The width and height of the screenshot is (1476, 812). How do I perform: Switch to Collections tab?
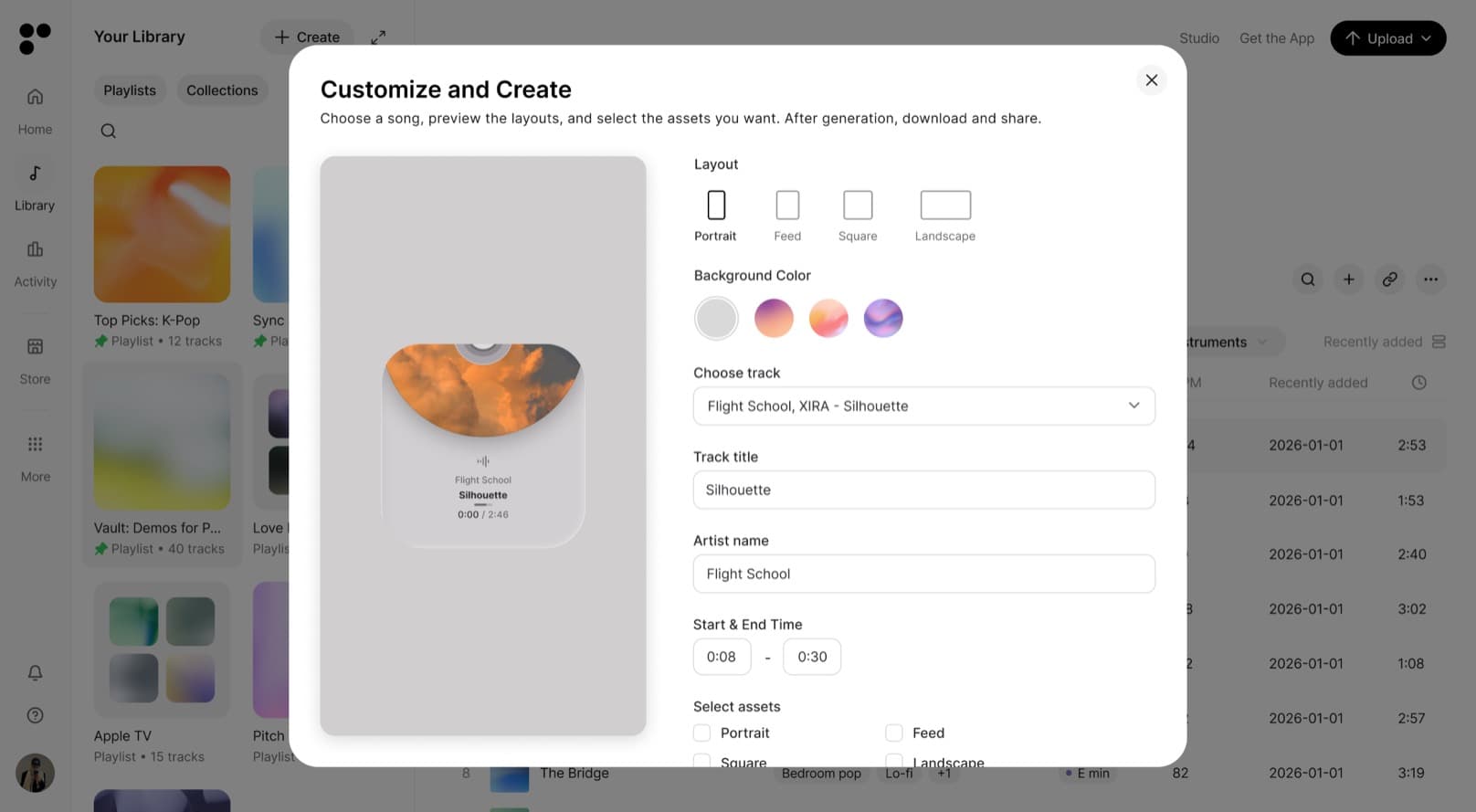pos(222,90)
